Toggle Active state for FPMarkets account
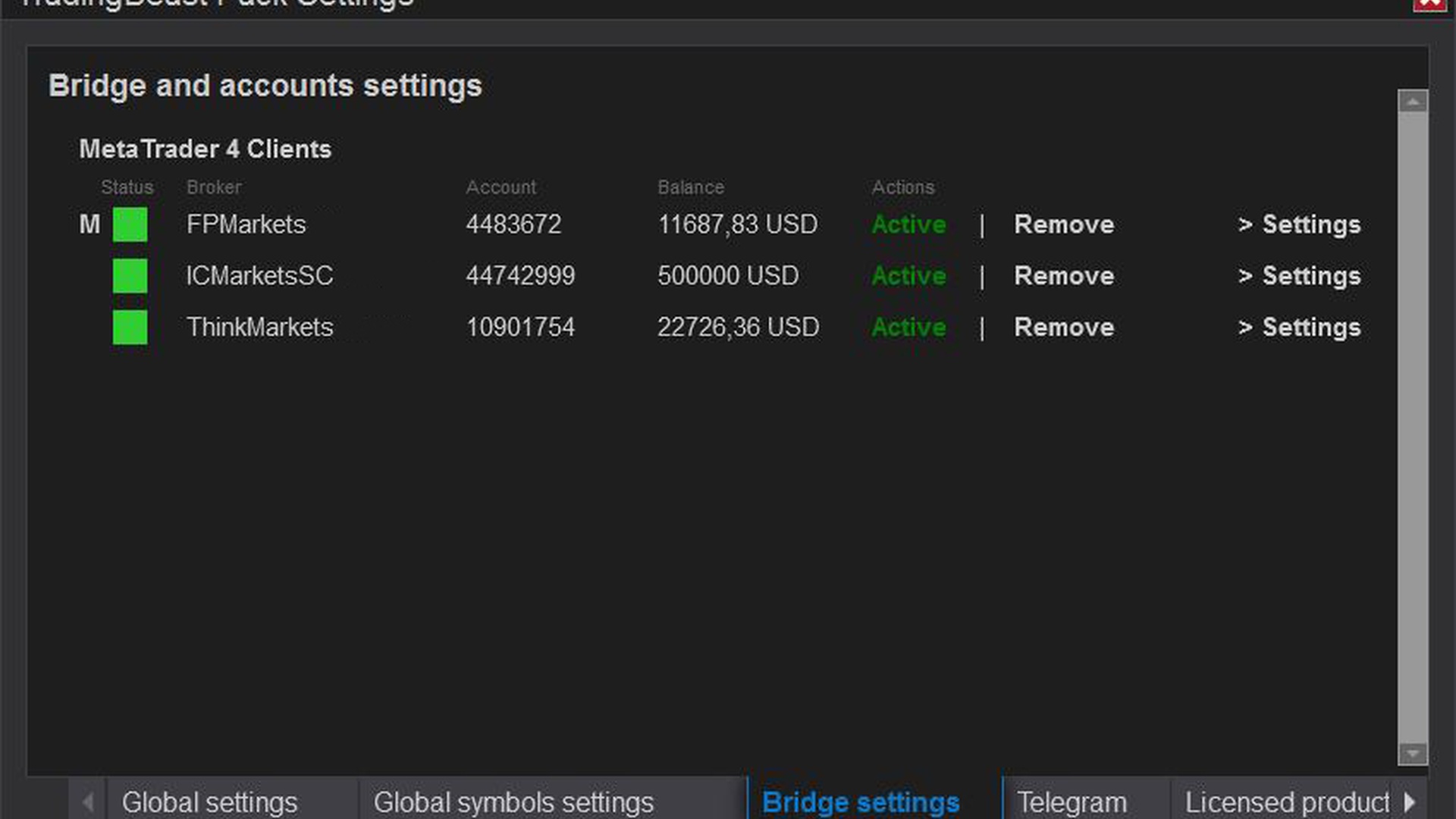The width and height of the screenshot is (1456, 819). (908, 224)
